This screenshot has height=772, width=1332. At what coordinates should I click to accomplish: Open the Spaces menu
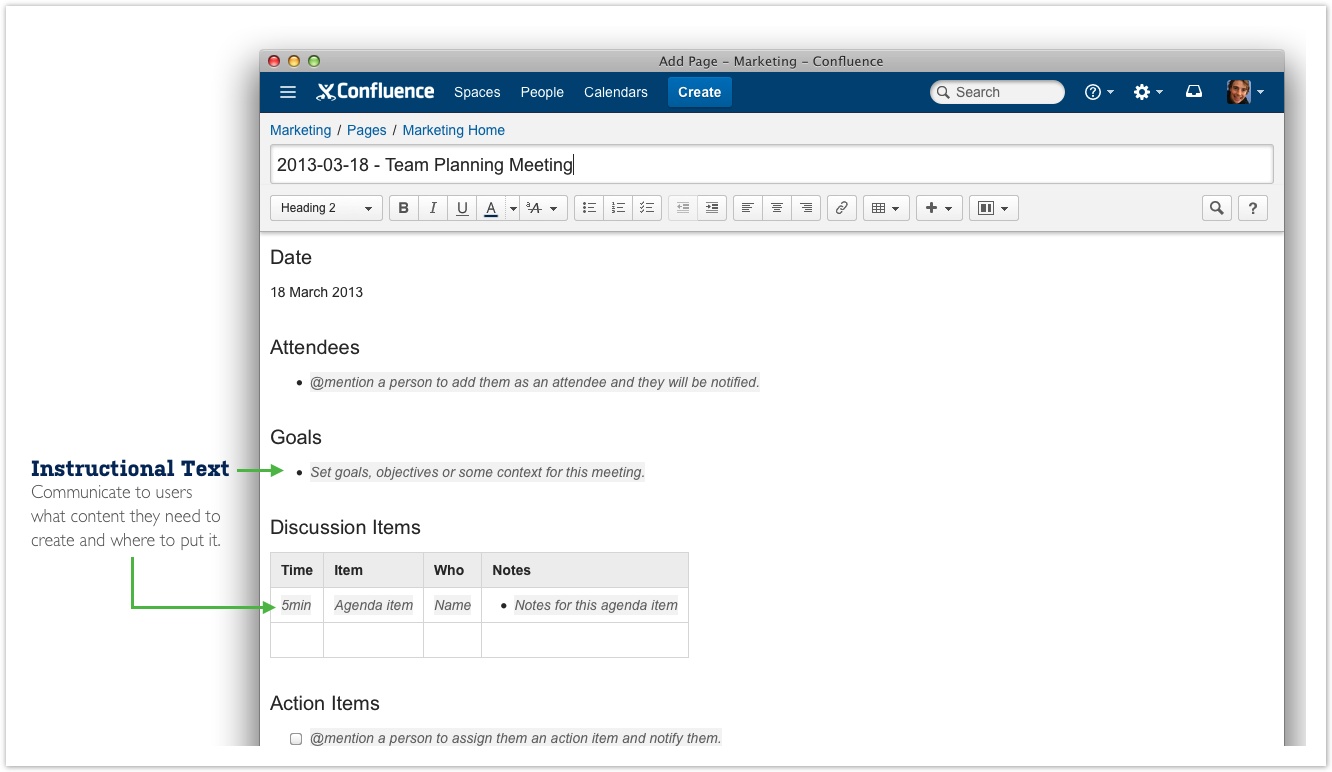(477, 91)
